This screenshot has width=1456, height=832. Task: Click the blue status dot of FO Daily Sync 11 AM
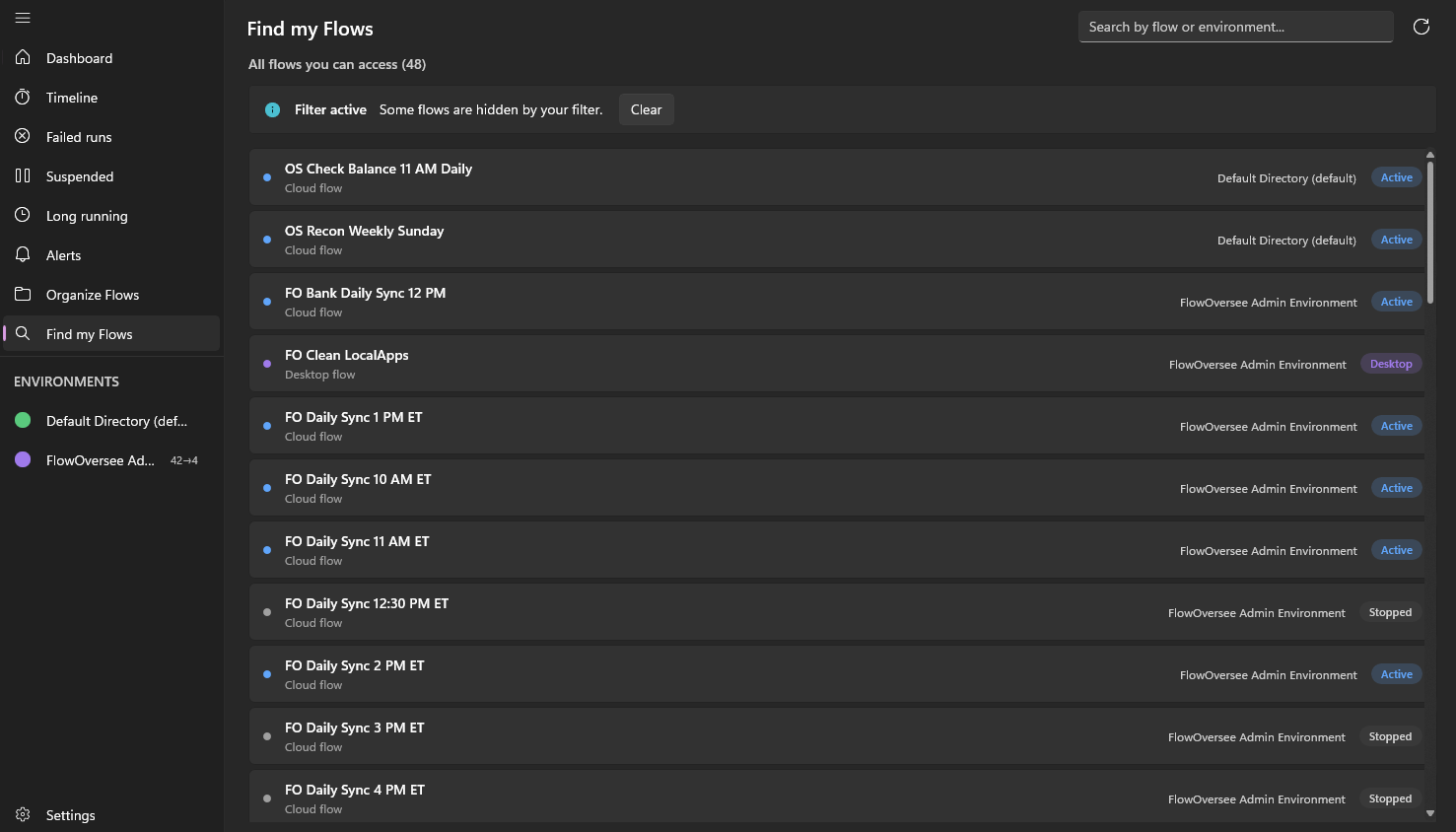(x=267, y=550)
